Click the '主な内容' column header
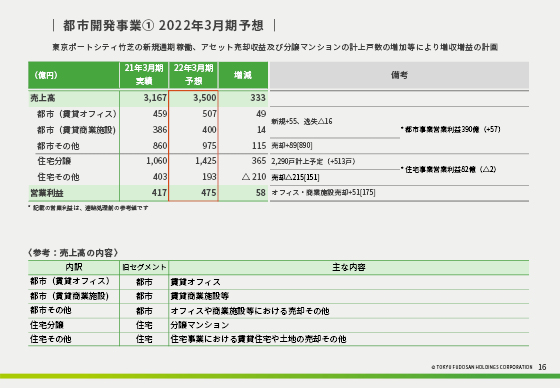Viewport: 560px width, 388px height. point(349,267)
